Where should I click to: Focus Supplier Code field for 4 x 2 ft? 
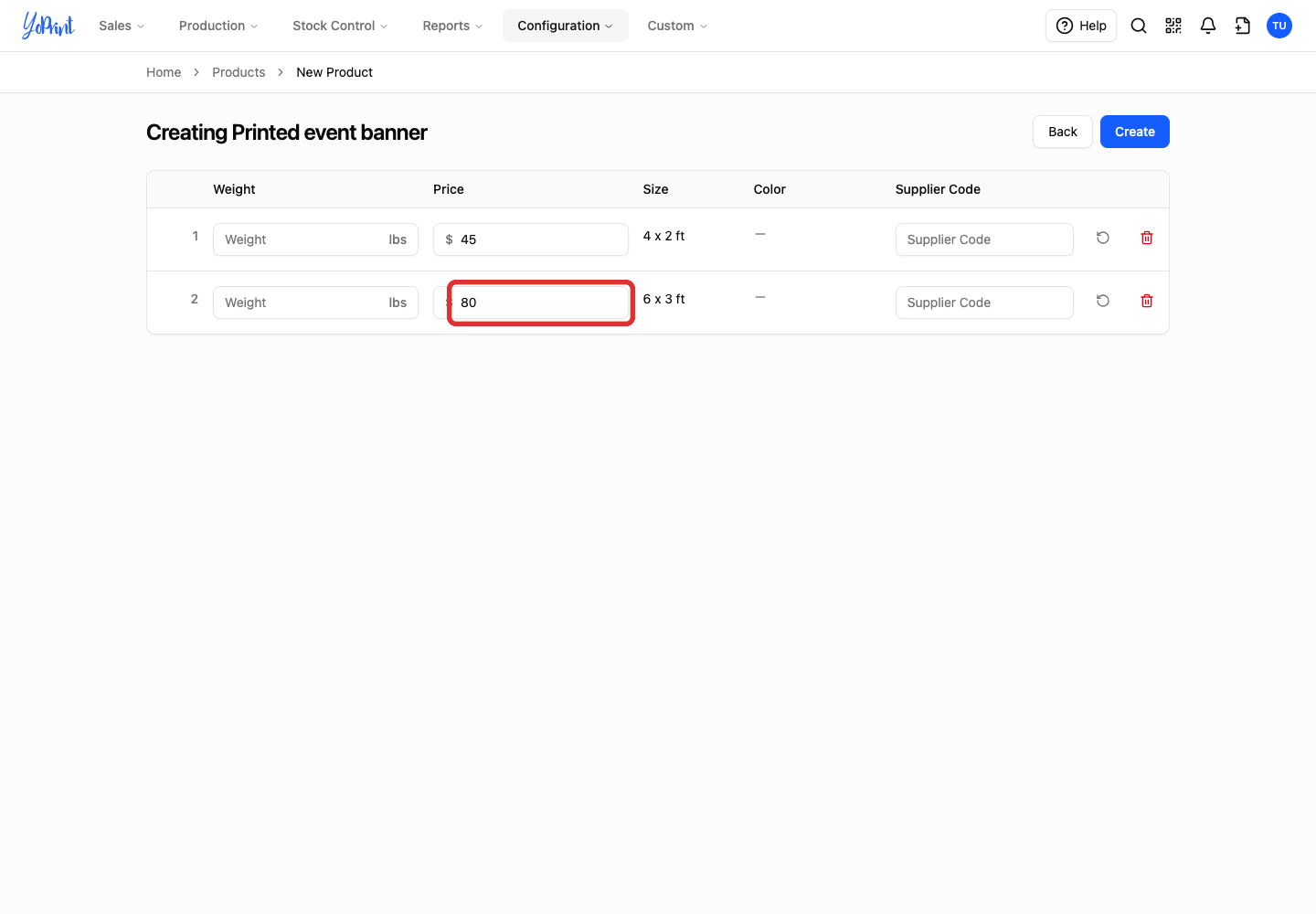tap(984, 239)
